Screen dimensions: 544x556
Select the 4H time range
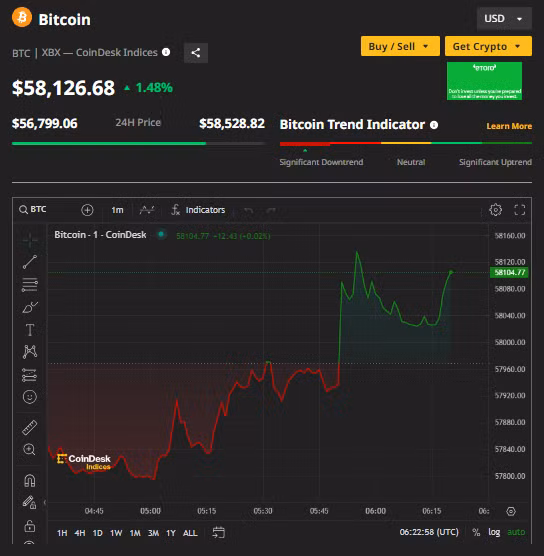80,533
